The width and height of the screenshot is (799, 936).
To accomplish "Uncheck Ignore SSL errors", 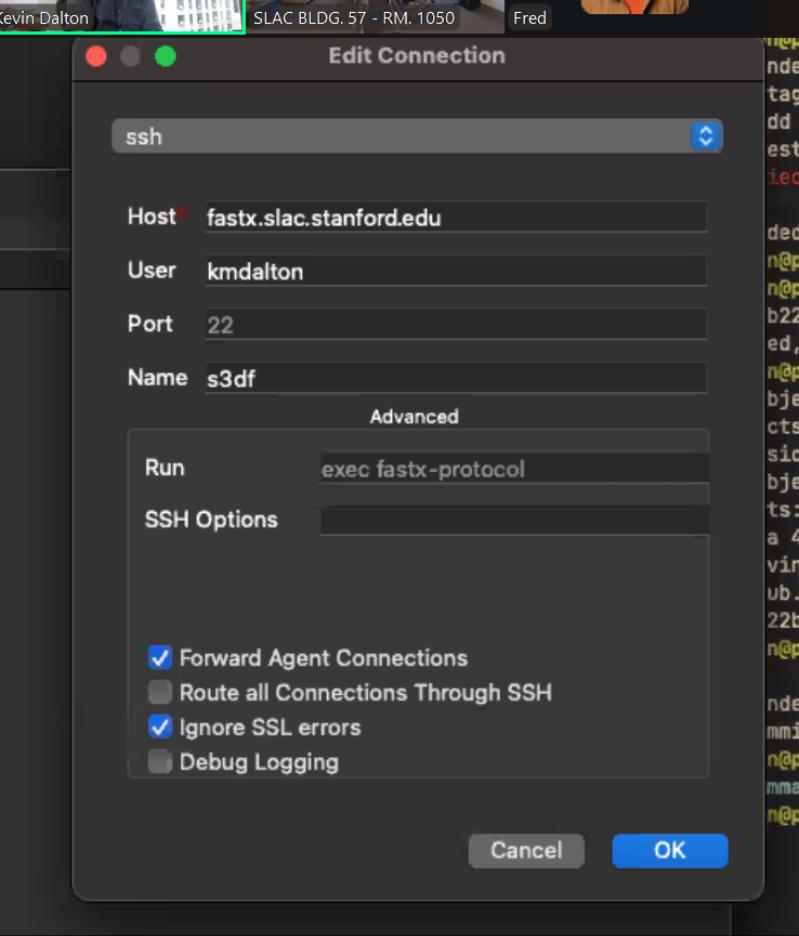I will click(x=160, y=727).
